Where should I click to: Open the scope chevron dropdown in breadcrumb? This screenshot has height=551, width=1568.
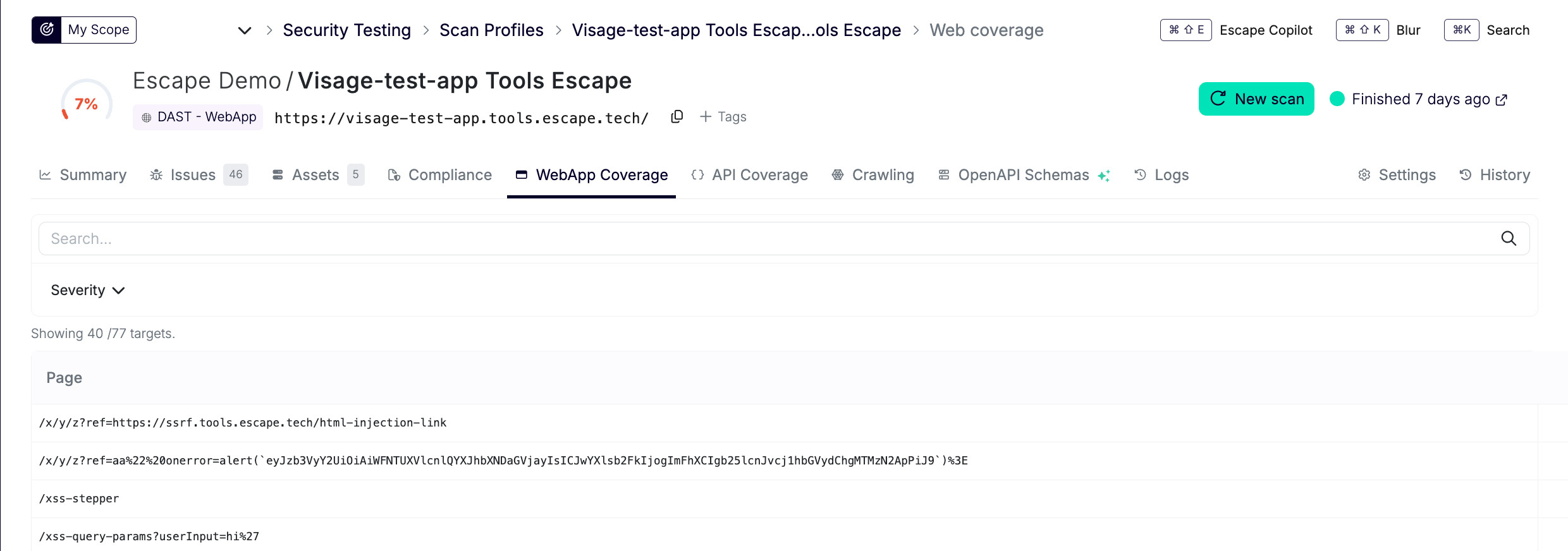pyautogui.click(x=245, y=30)
